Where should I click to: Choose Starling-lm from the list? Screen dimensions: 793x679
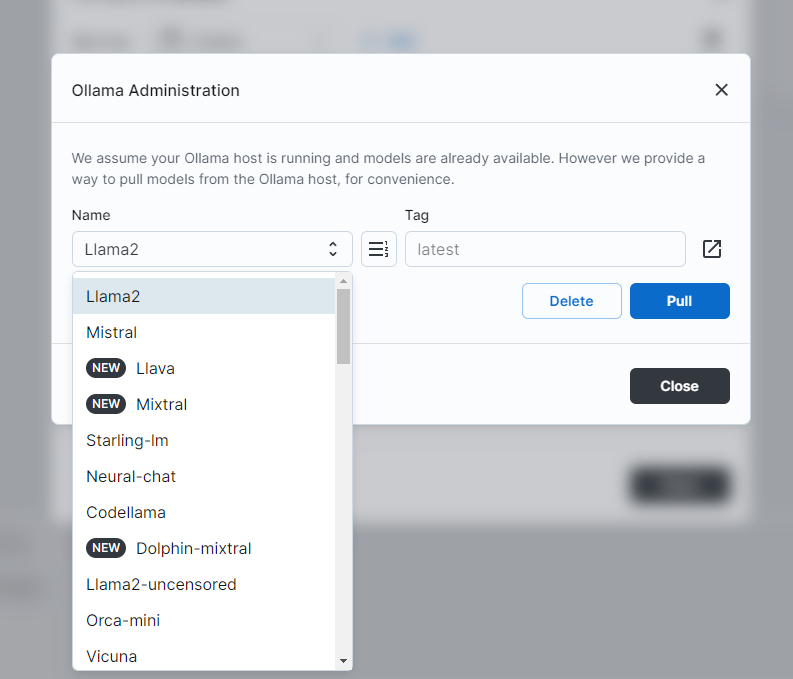click(x=204, y=440)
